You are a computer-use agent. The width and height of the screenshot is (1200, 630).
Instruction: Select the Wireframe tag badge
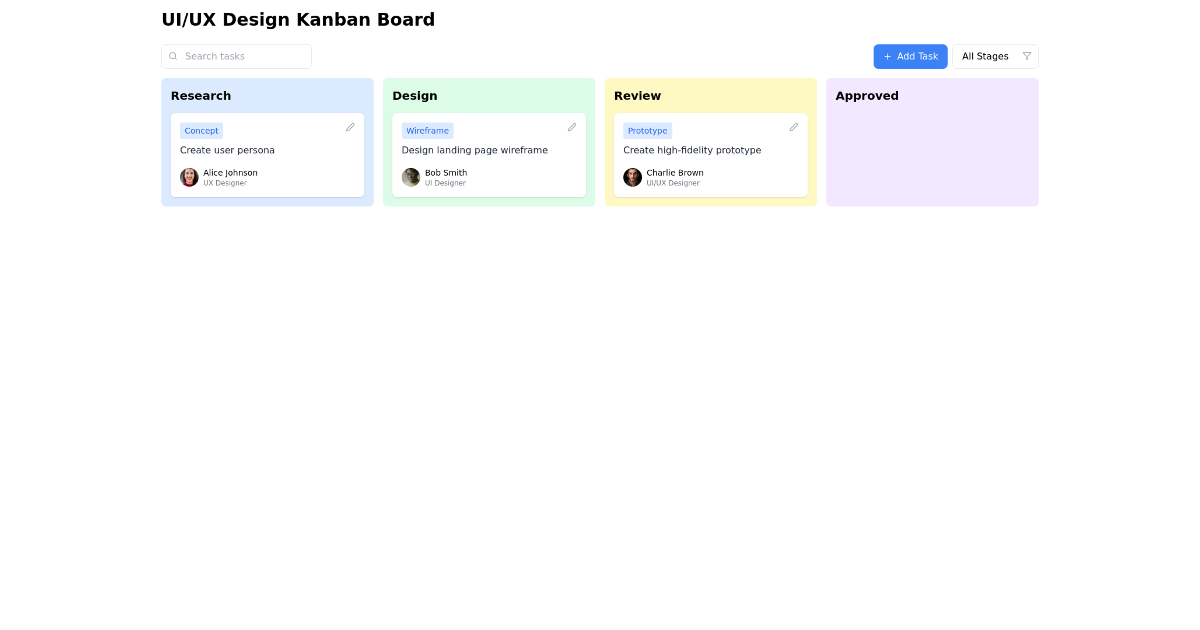(x=427, y=130)
